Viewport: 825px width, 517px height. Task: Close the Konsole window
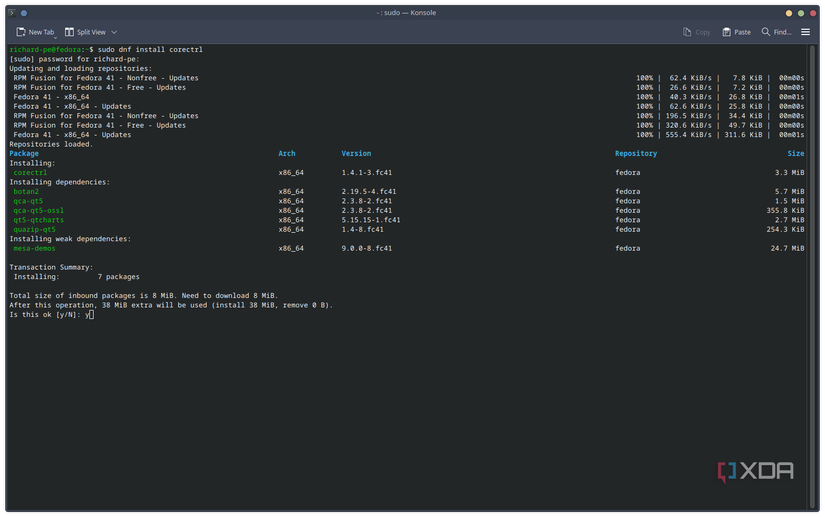click(812, 13)
